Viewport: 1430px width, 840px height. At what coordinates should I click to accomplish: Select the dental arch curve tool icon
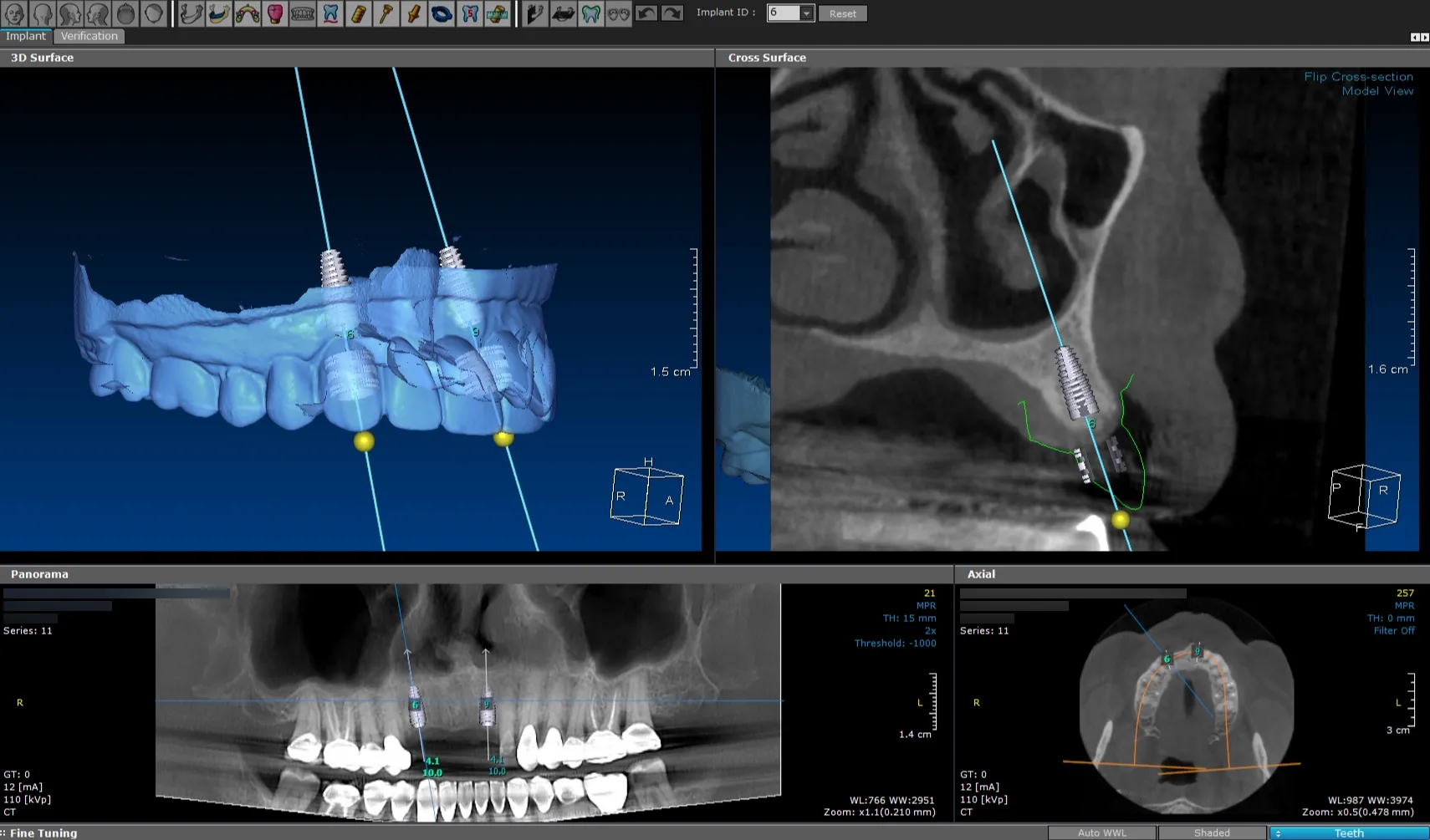pos(247,13)
